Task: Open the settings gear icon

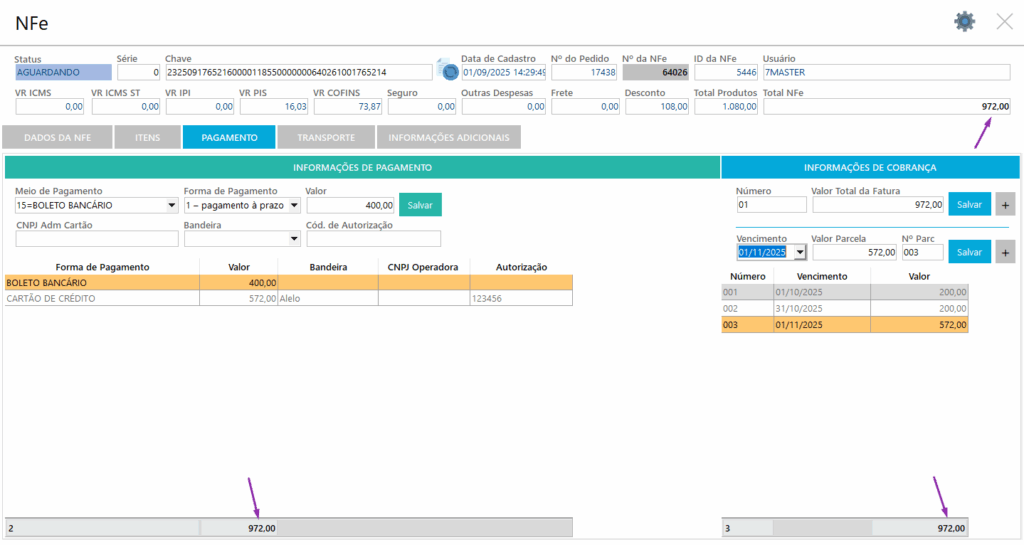Action: [x=964, y=21]
